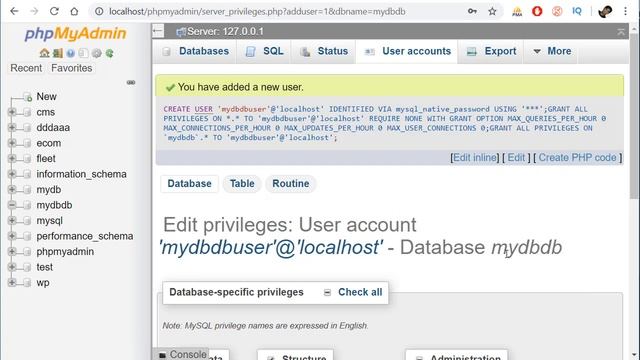Click 'mydbdbuser'@'localhost' user account link

[x=271, y=247]
